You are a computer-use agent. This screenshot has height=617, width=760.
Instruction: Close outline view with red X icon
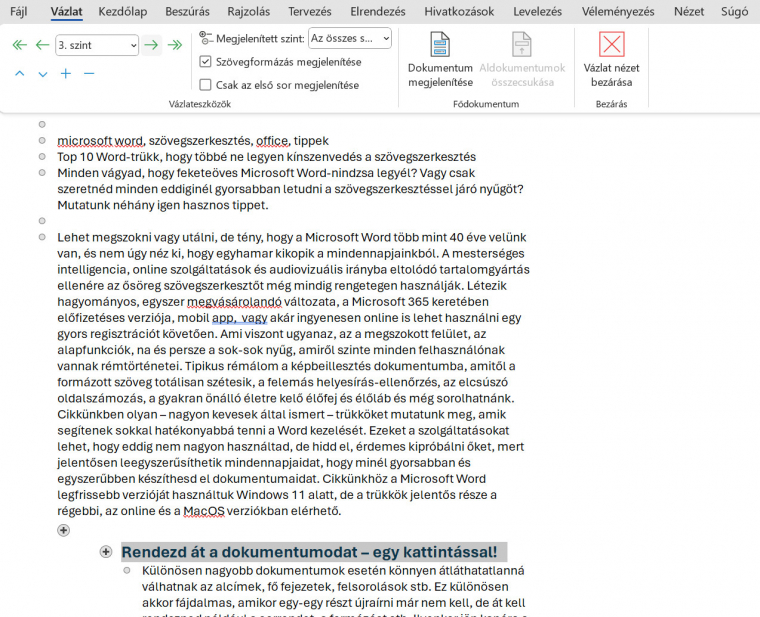pos(612,45)
